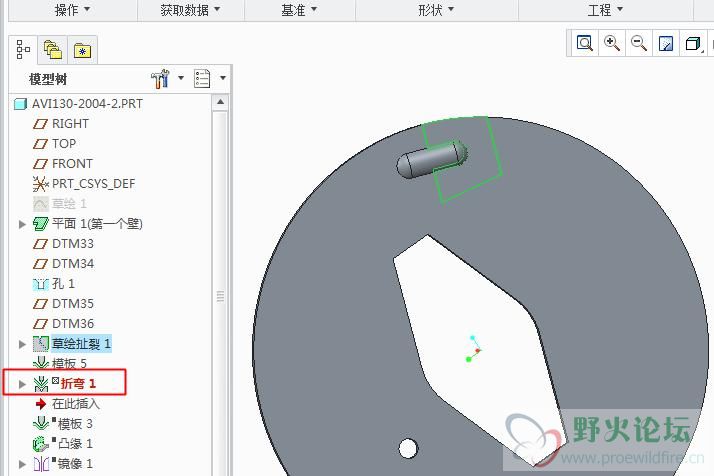This screenshot has height=476, width=714.
Task: Click the DTM33 plane icon
Action: (41, 244)
